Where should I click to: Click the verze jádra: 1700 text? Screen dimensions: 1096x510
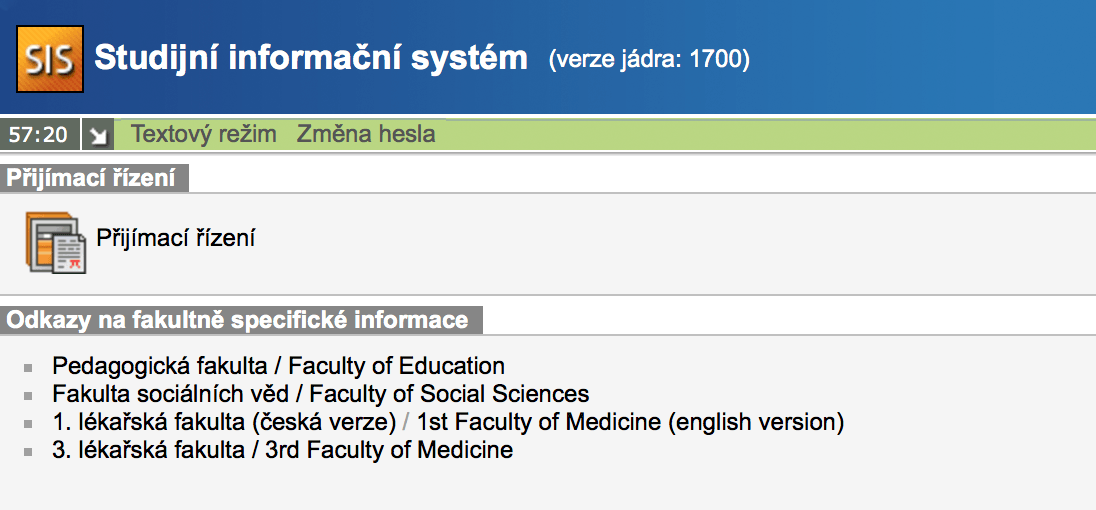pyautogui.click(x=649, y=60)
